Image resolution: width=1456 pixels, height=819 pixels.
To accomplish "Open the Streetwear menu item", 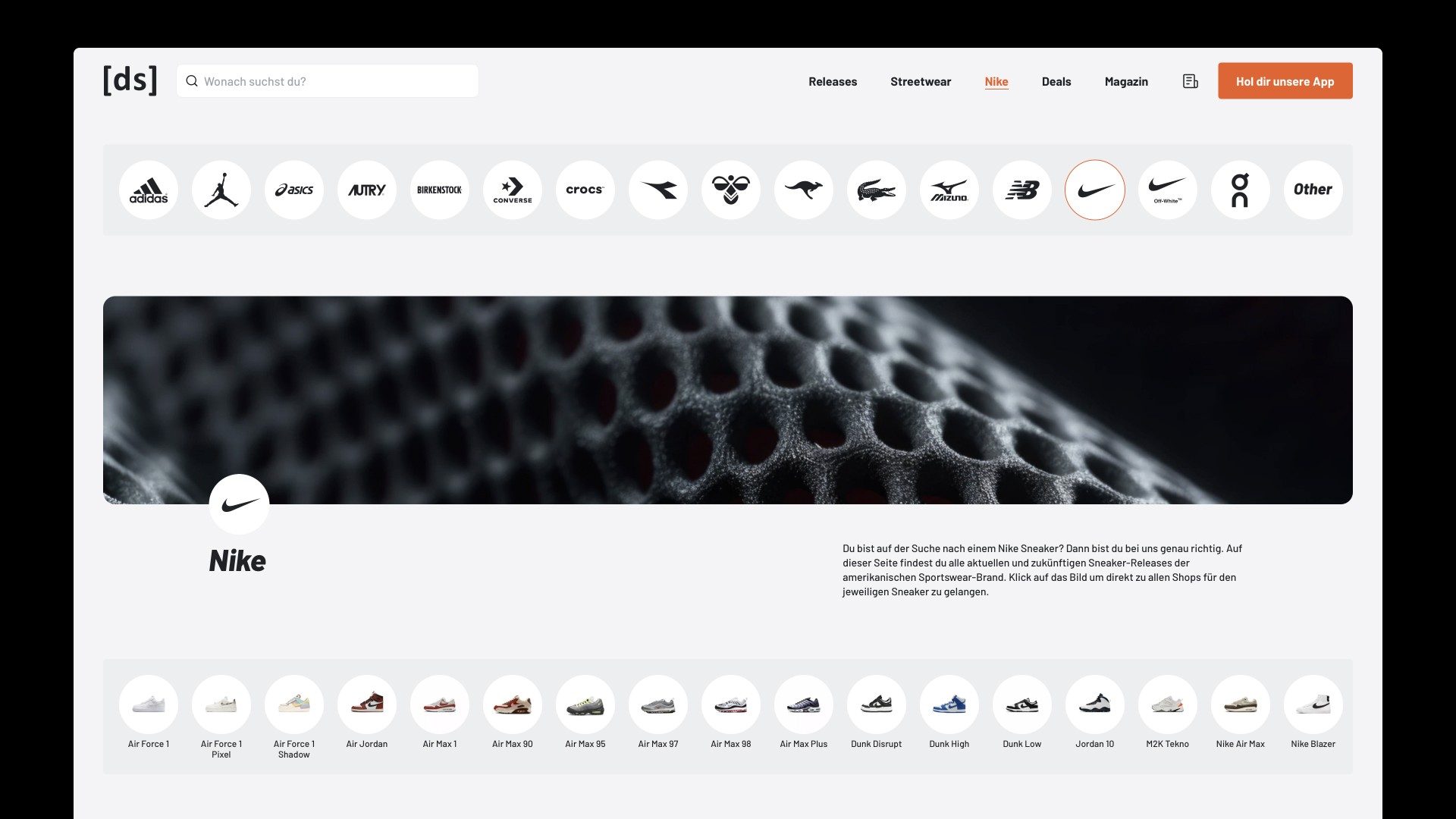I will 921,81.
